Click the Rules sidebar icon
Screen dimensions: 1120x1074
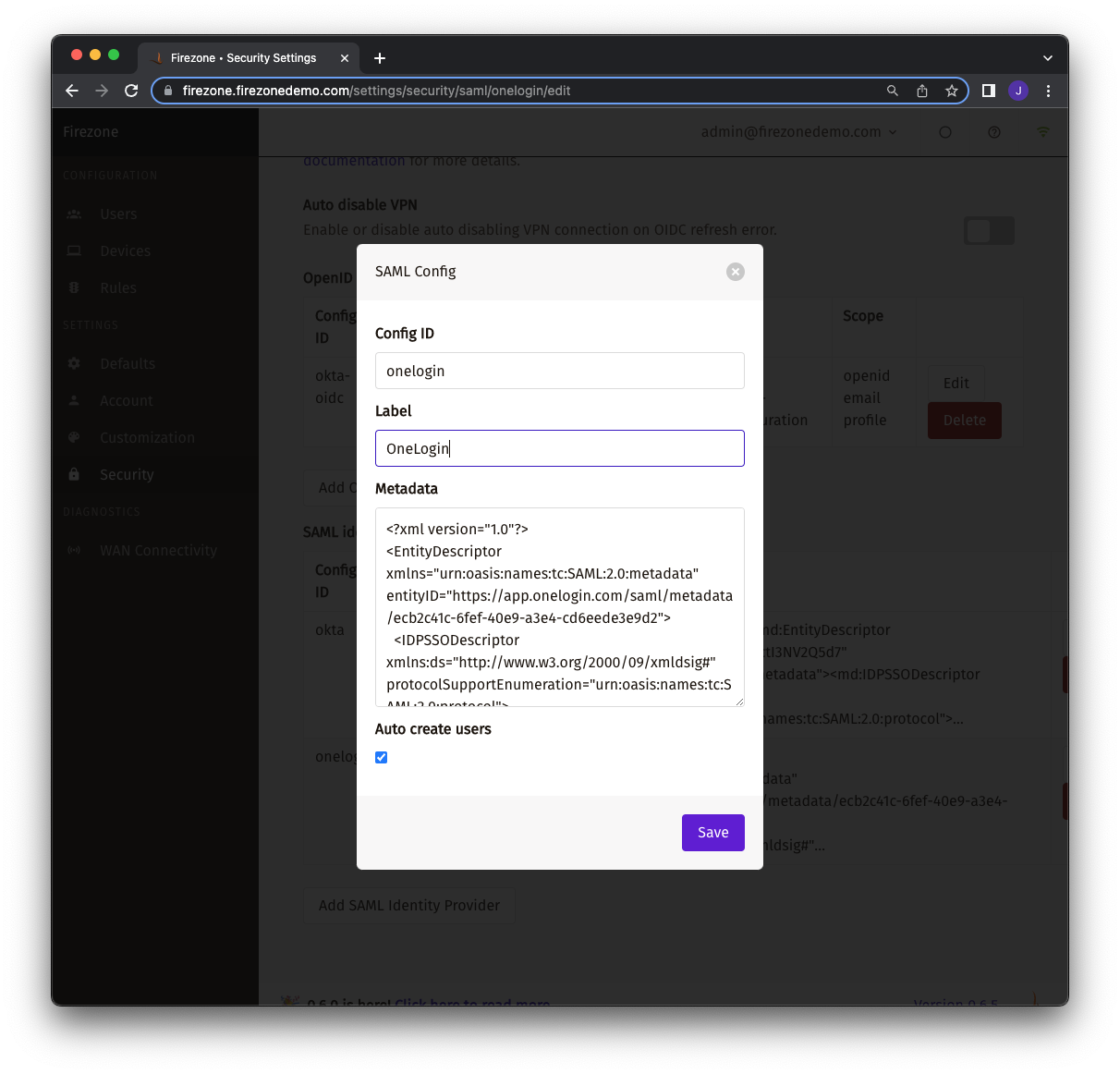[x=74, y=288]
